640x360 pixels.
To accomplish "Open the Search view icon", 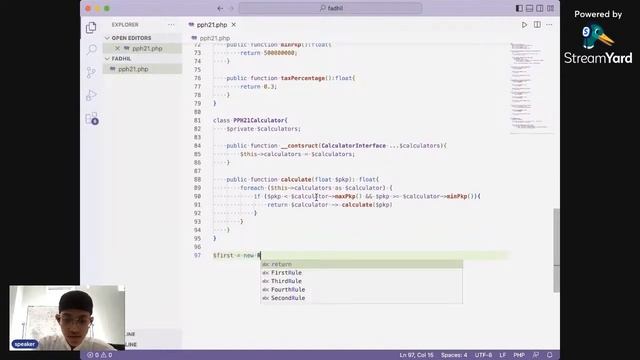I will pyautogui.click(x=91, y=49).
